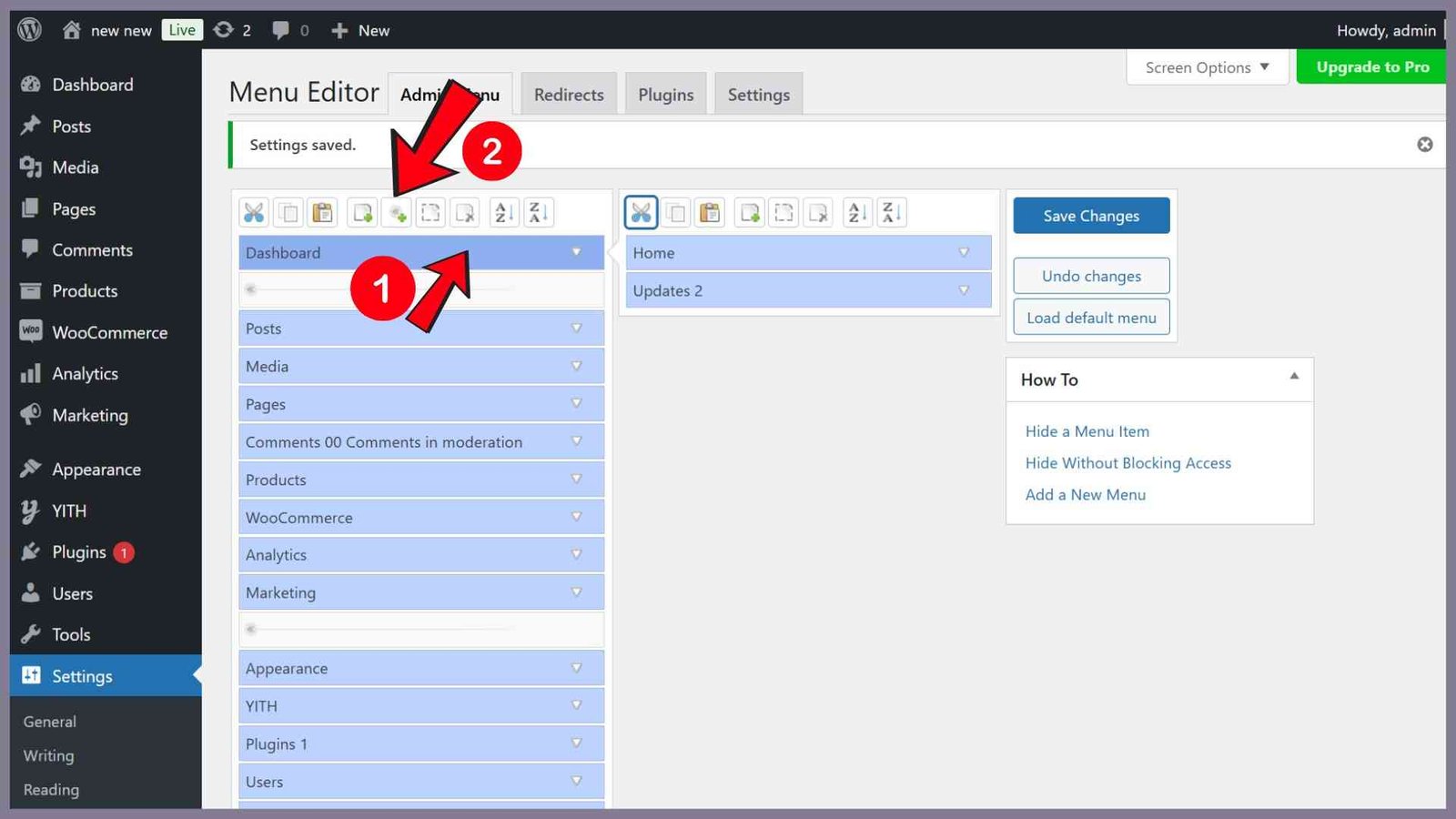1456x819 pixels.
Task: Expand Media item in menu editor
Action: point(576,366)
